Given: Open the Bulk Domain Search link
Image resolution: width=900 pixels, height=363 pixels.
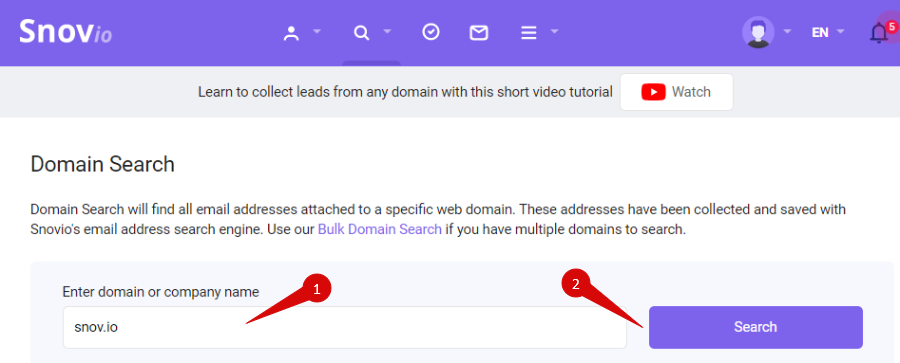Looking at the screenshot, I should (380, 230).
